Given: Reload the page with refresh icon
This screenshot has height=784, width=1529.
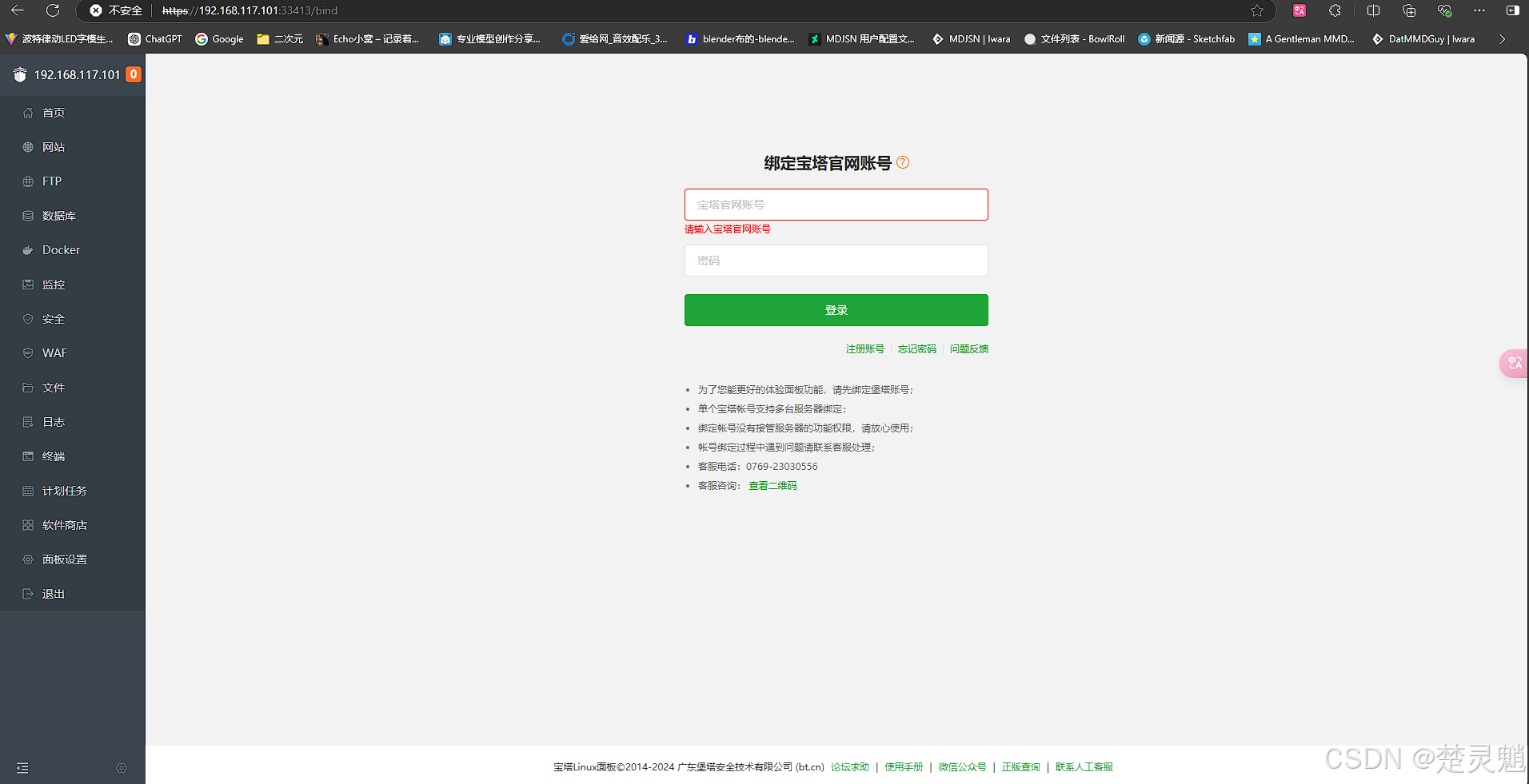Looking at the screenshot, I should (53, 10).
